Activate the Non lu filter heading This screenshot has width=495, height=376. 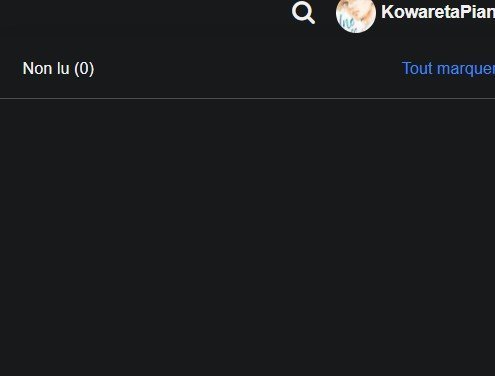[x=58, y=69]
